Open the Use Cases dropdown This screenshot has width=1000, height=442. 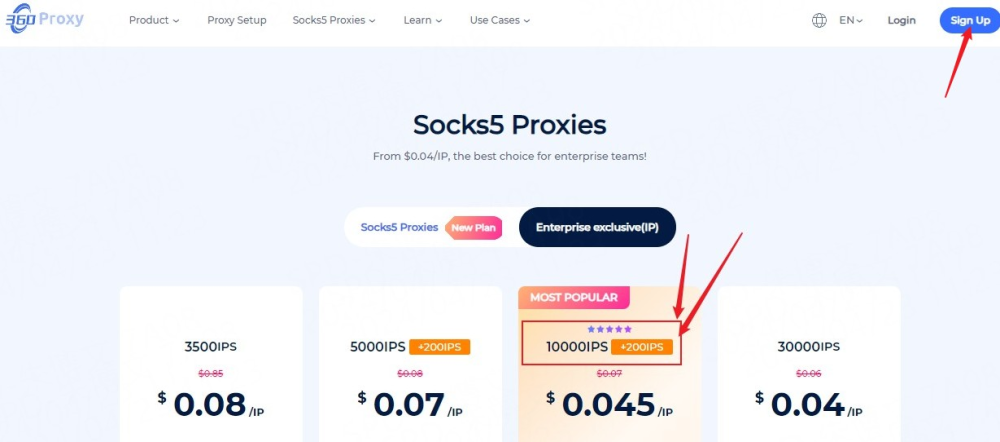pyautogui.click(x=500, y=20)
